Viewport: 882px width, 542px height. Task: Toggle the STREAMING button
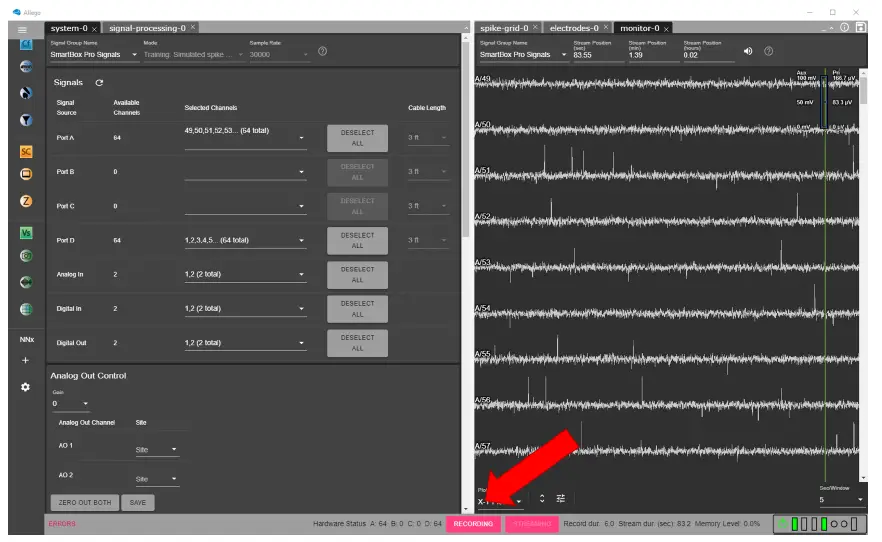click(532, 524)
